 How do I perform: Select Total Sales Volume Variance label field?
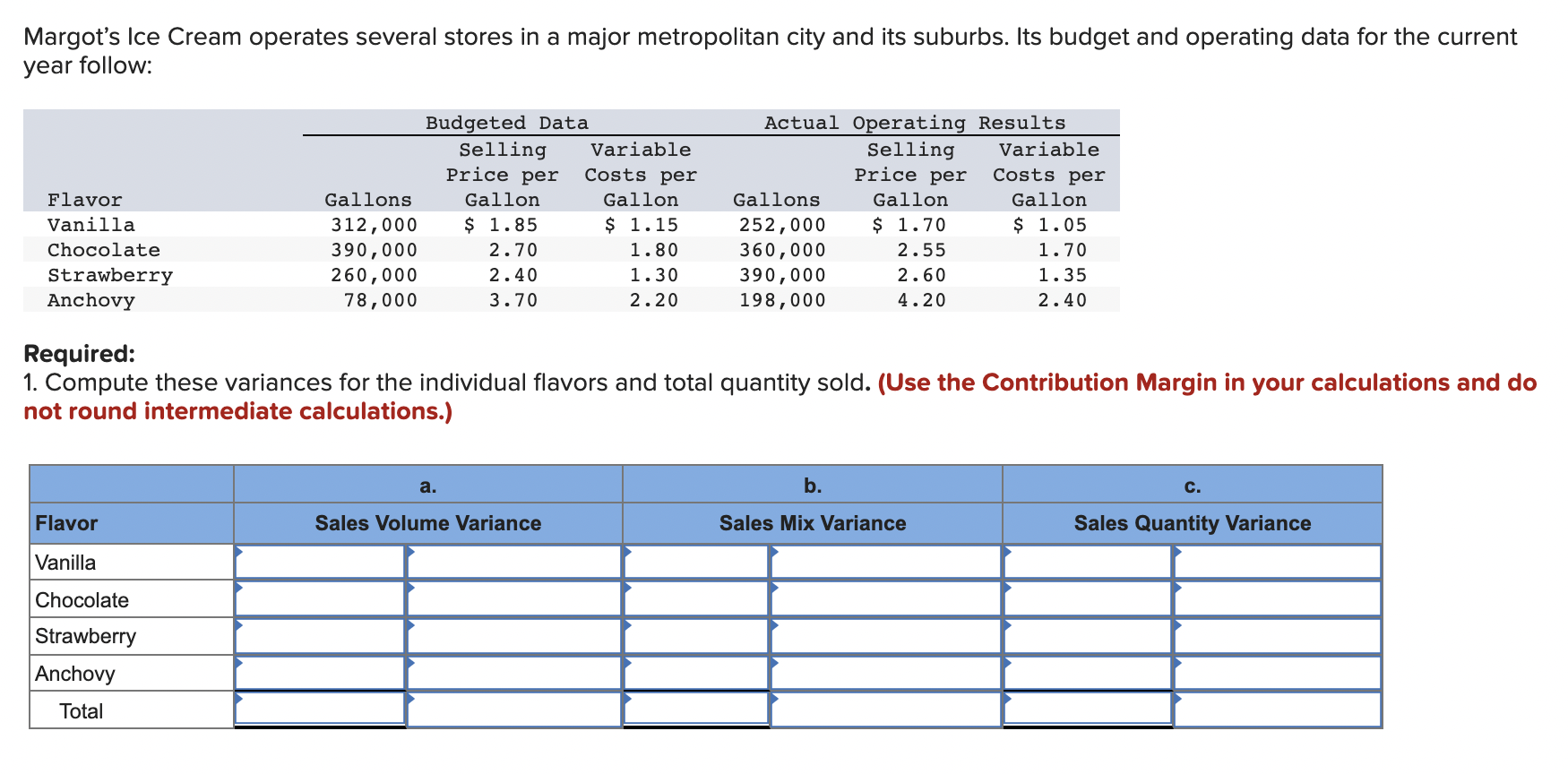pos(514,709)
